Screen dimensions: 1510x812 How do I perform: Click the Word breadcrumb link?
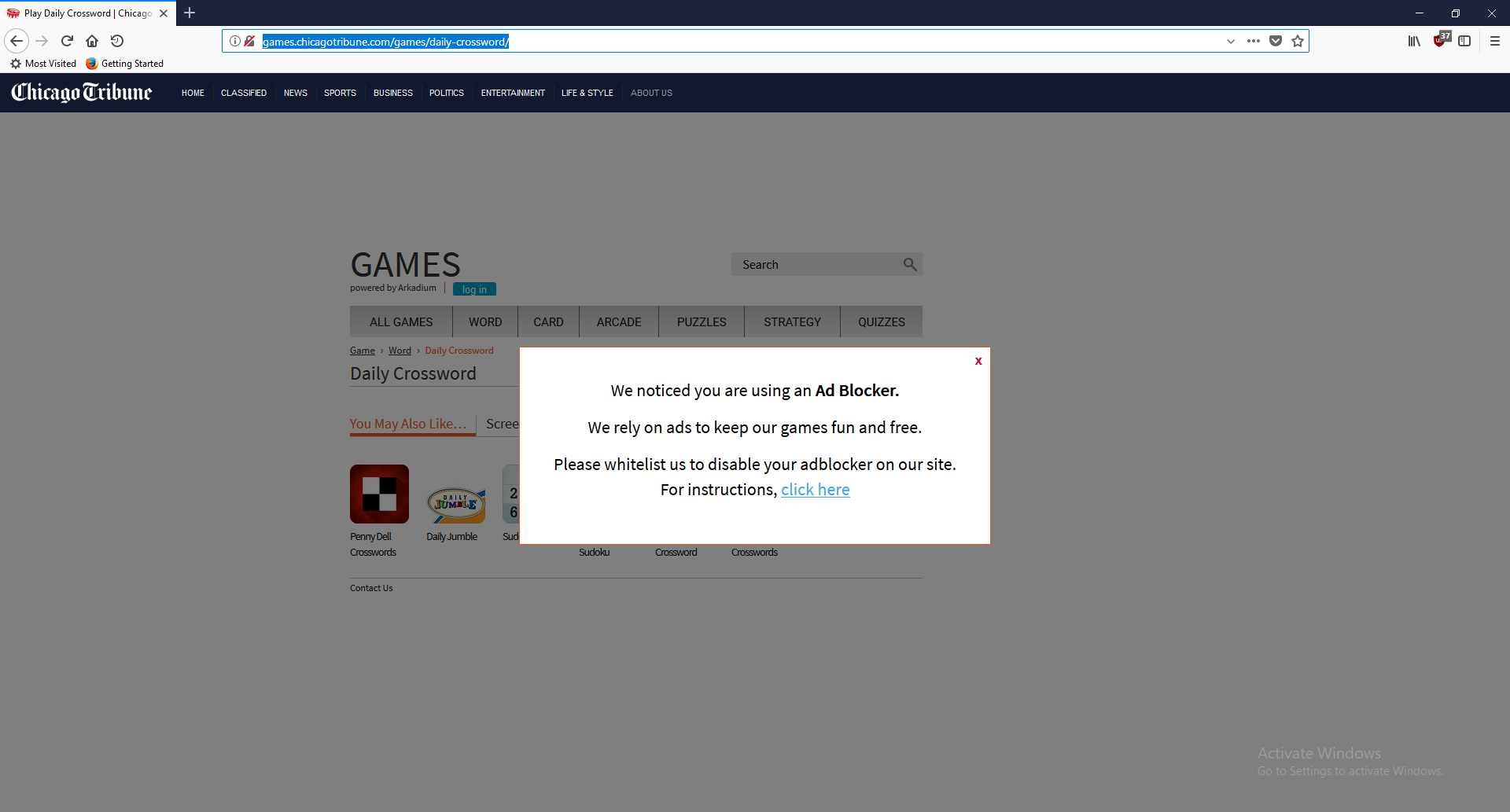coord(400,351)
